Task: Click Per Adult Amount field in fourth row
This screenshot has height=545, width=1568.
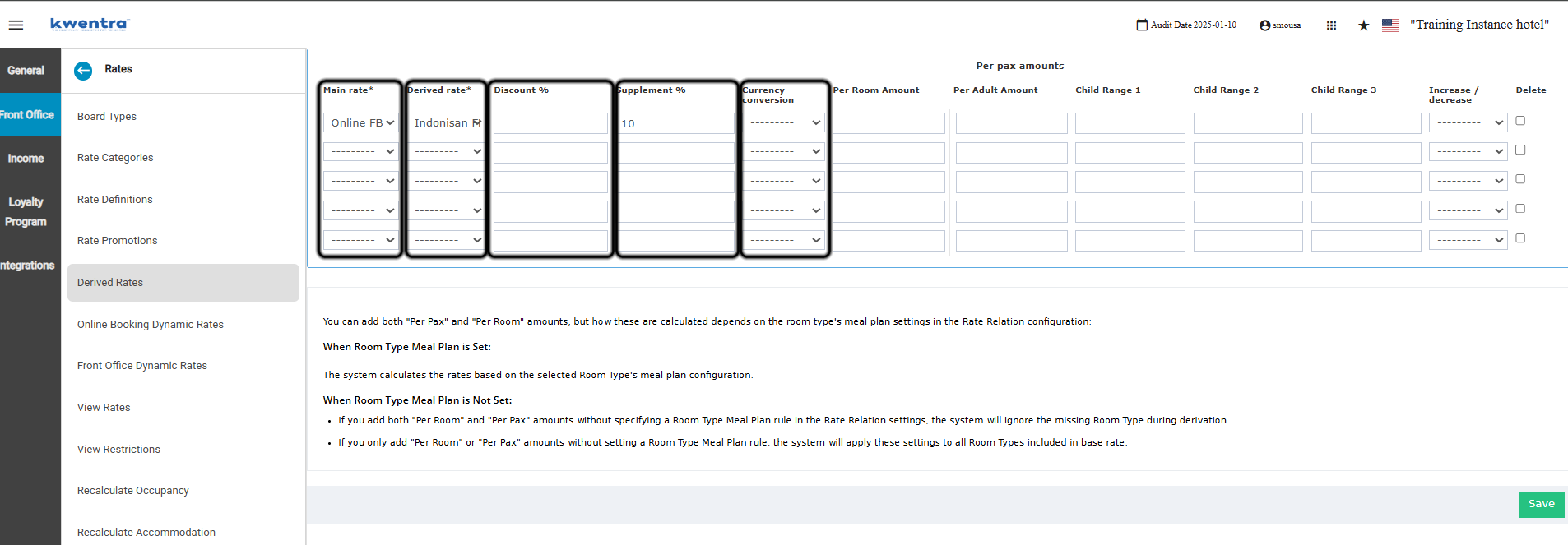Action: [x=1012, y=211]
